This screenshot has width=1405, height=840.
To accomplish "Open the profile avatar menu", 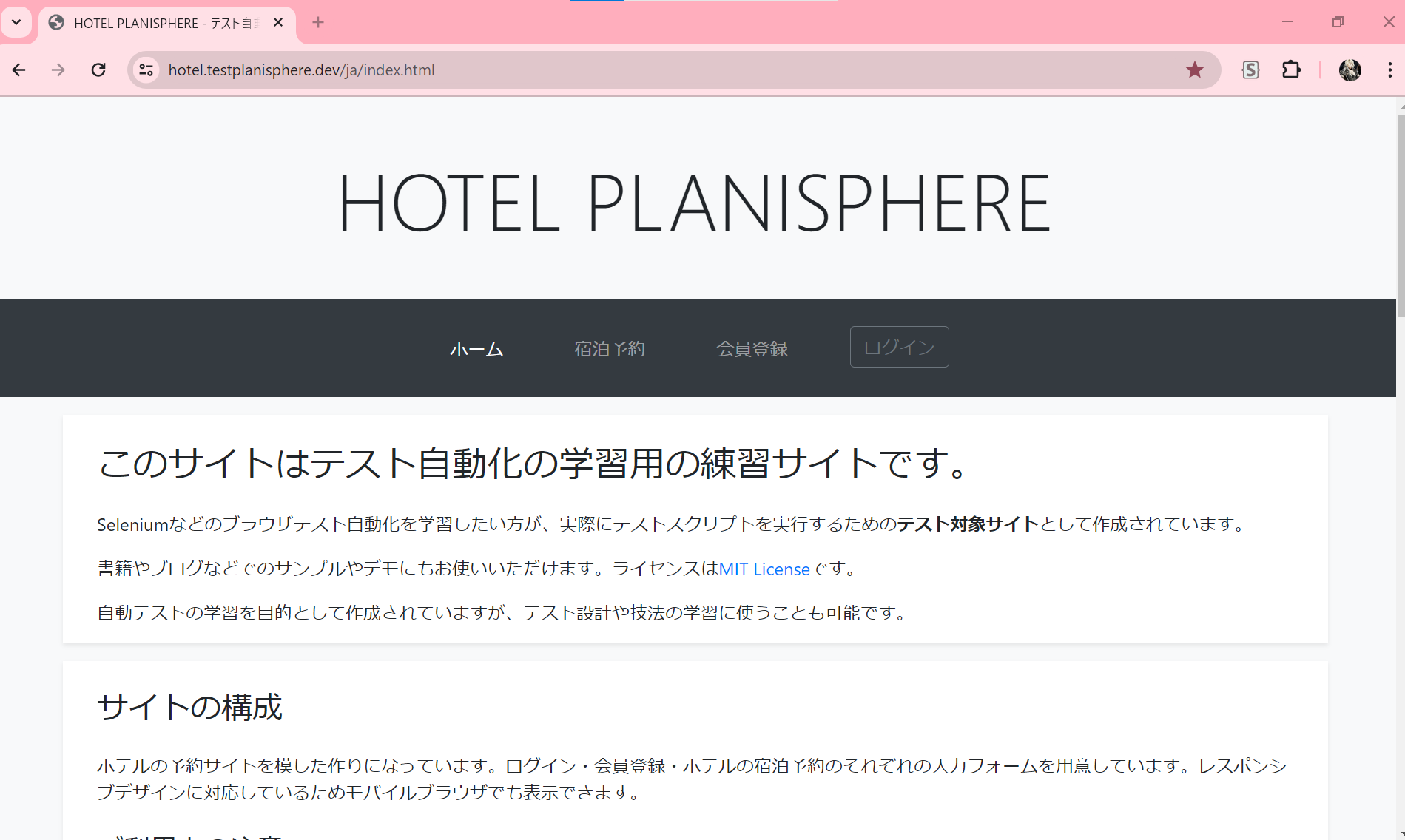I will (1350, 70).
